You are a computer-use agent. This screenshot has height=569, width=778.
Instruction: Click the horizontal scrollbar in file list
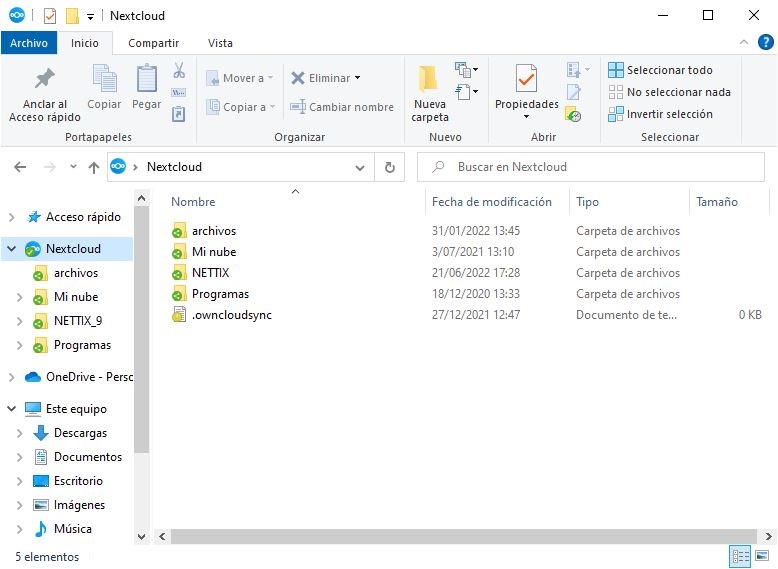click(450, 537)
